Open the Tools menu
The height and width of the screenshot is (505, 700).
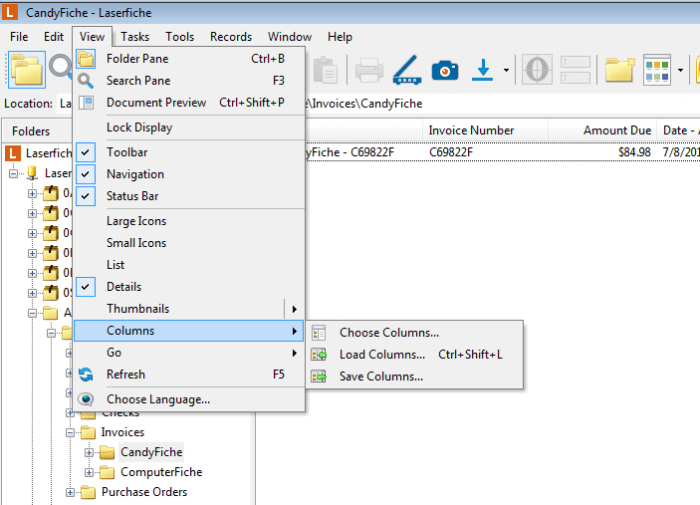179,37
